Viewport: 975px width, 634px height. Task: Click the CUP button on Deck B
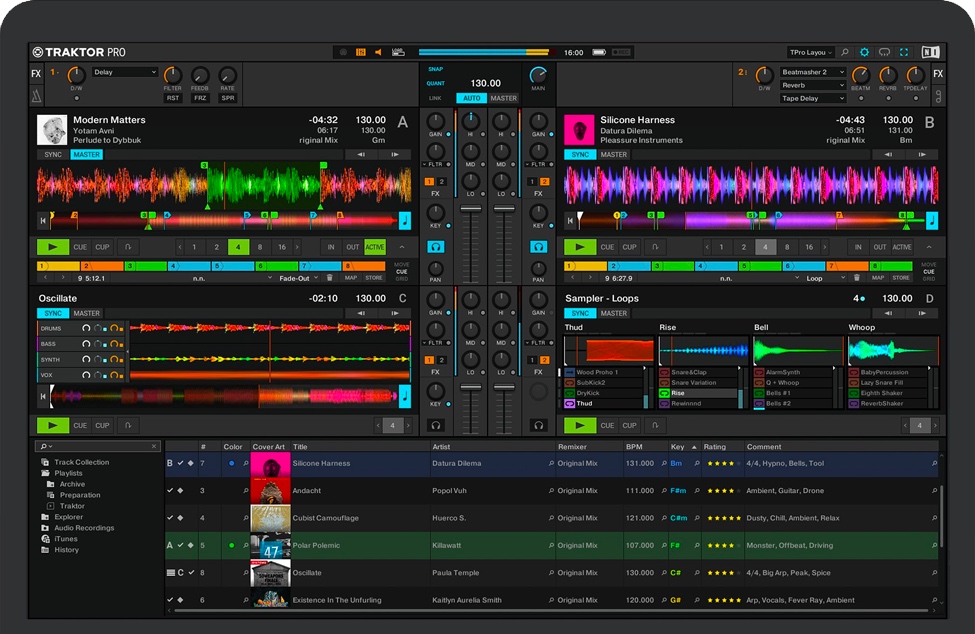click(630, 247)
